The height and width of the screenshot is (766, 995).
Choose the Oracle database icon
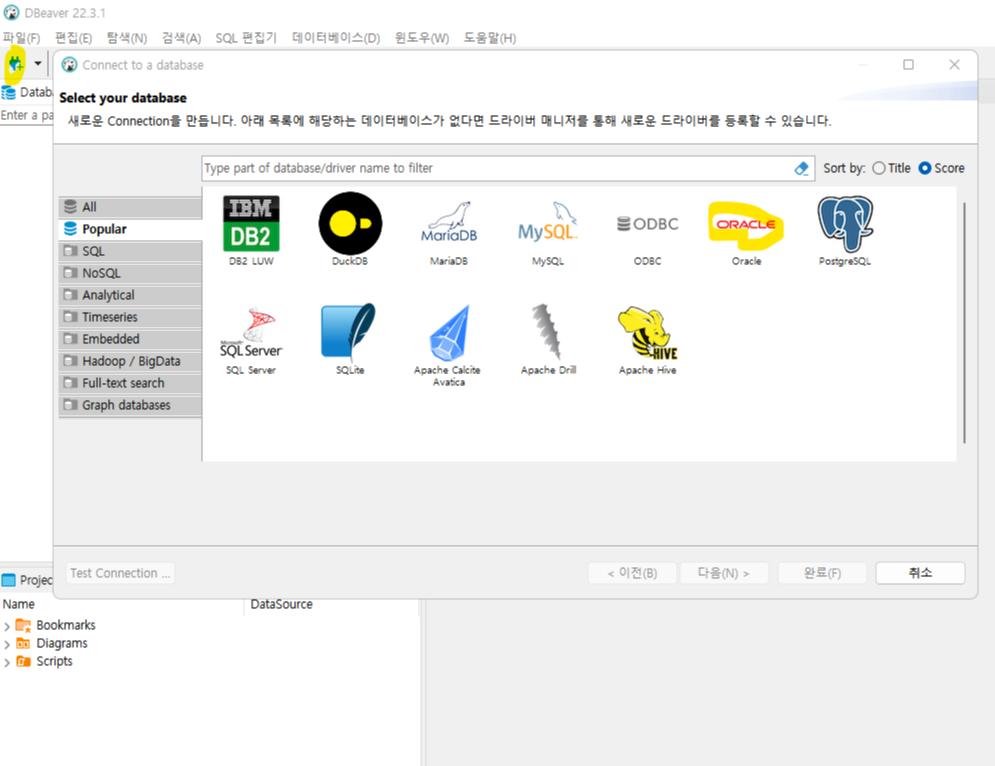(x=746, y=224)
